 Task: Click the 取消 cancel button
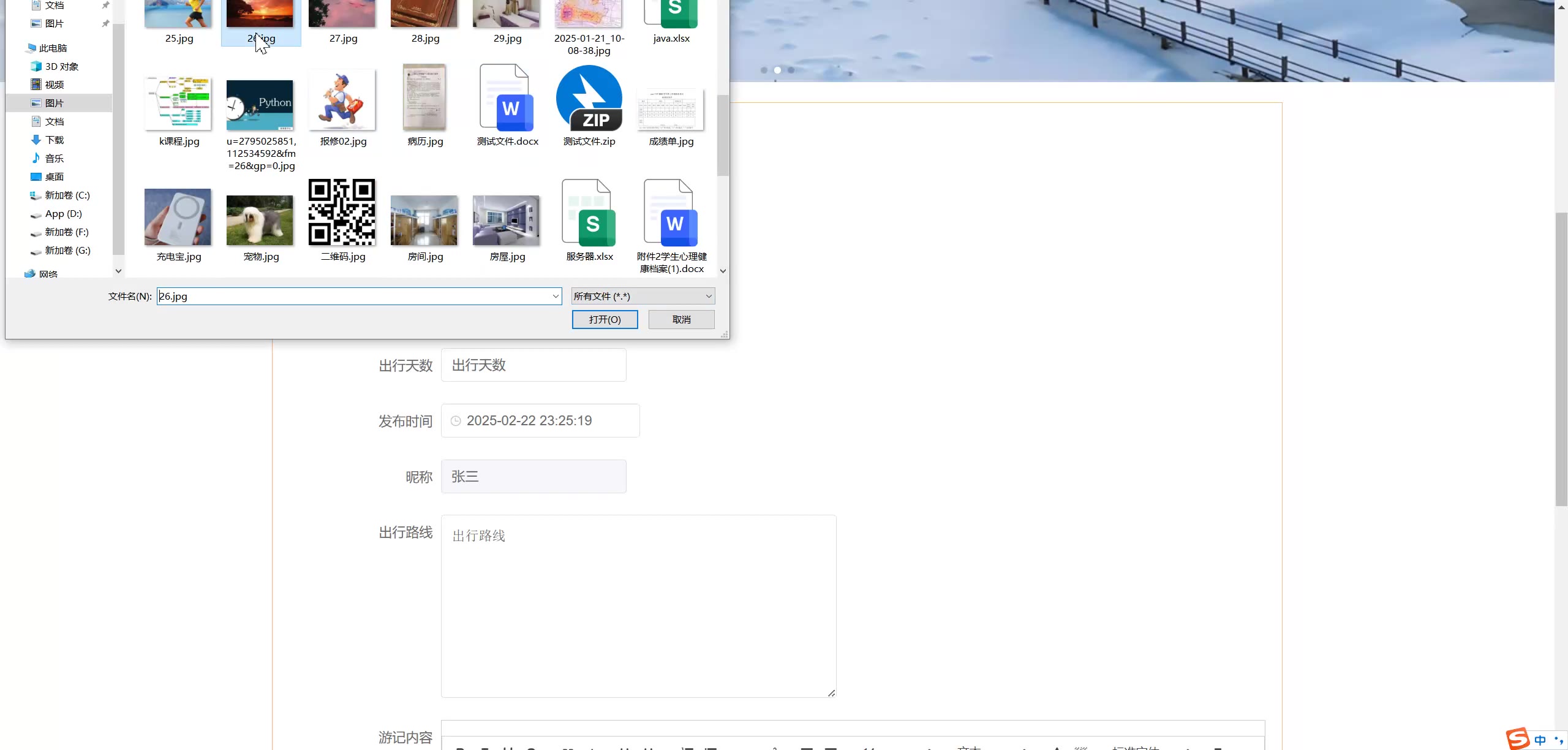(681, 319)
